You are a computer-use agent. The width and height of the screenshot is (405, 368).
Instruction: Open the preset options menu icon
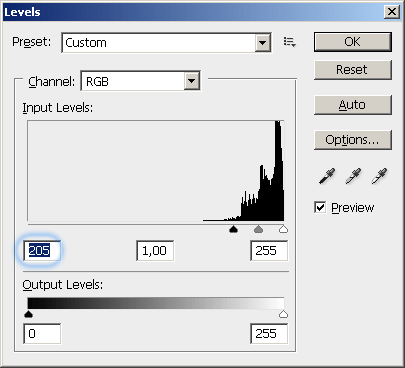[289, 42]
